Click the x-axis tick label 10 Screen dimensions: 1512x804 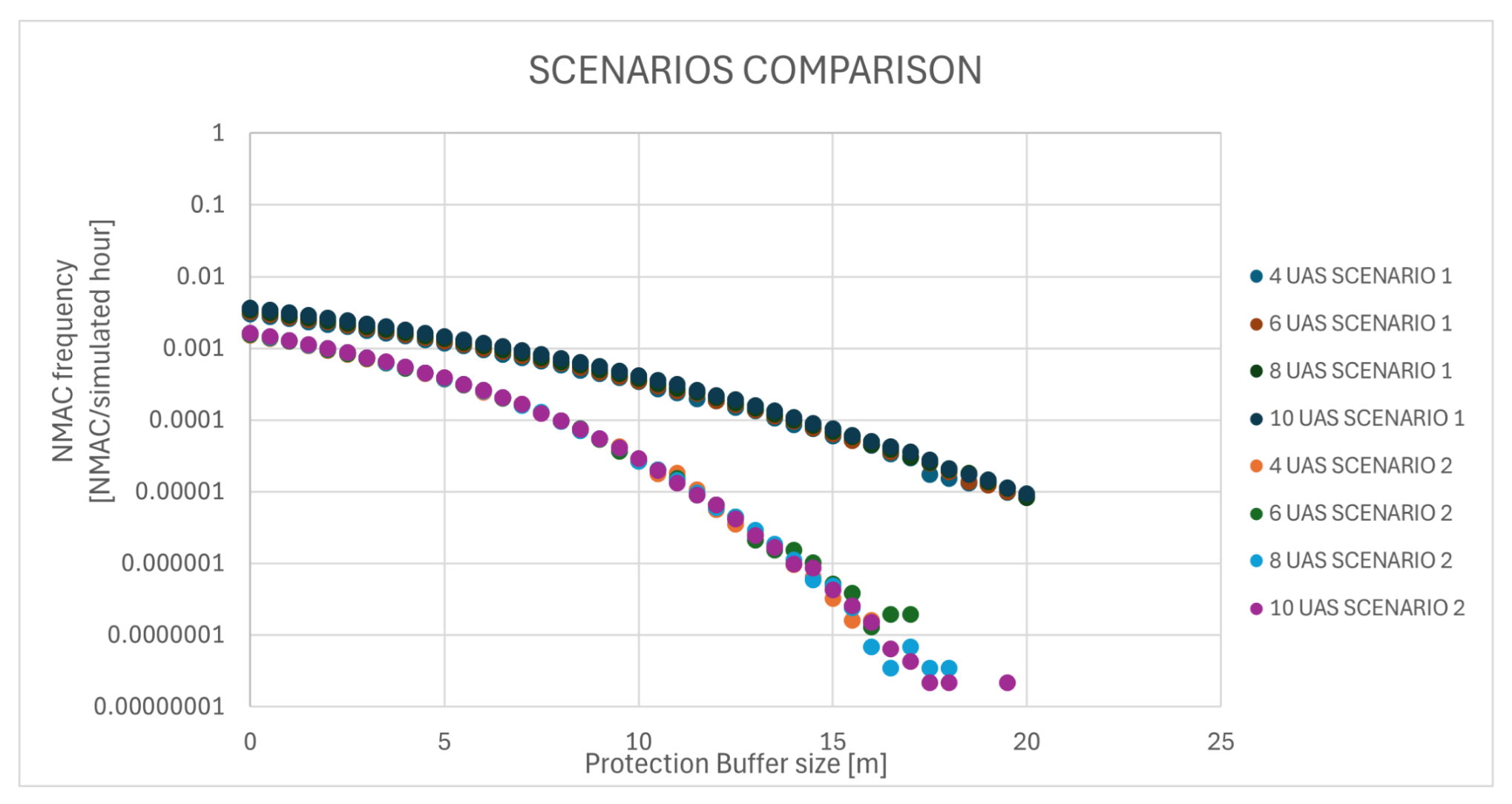pyautogui.click(x=638, y=742)
